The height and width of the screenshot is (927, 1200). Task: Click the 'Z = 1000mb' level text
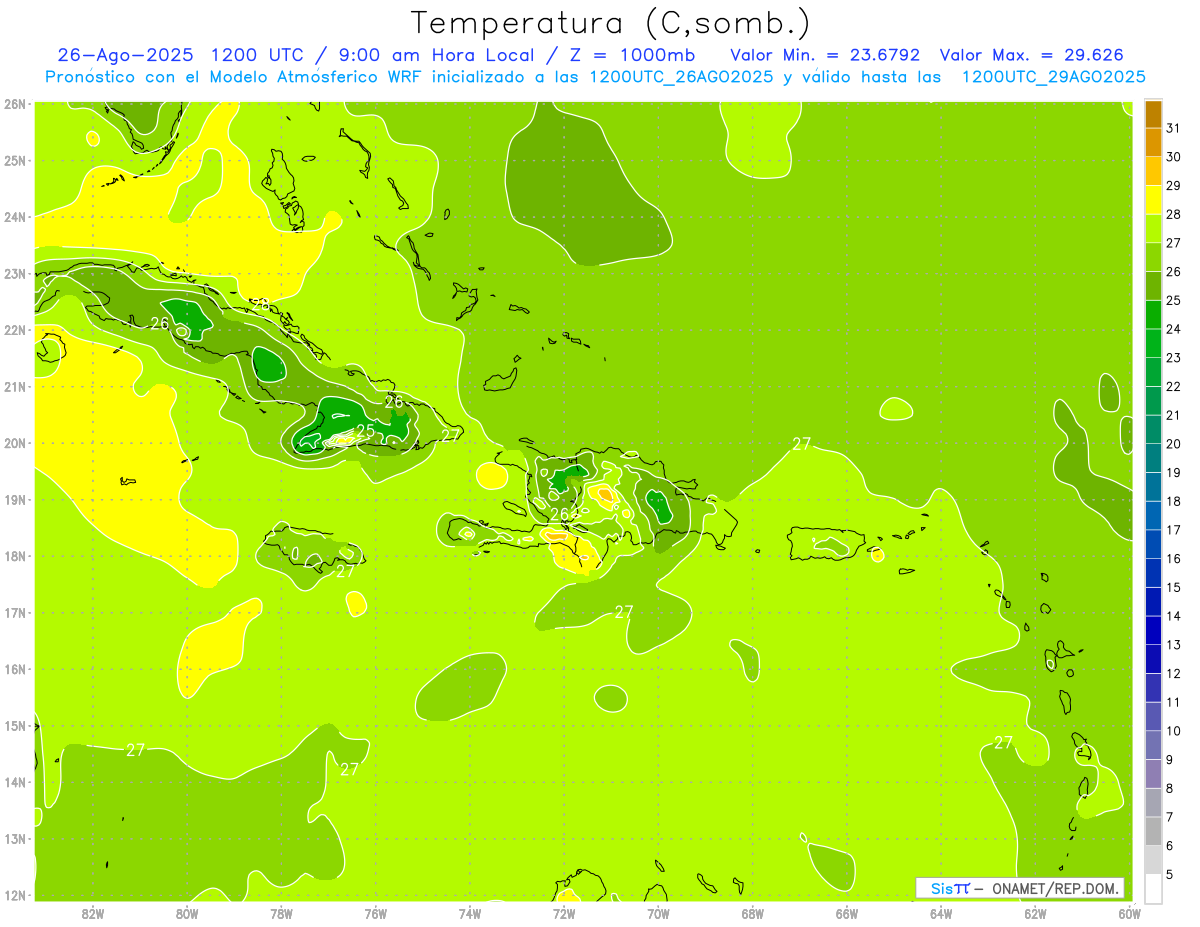(x=631, y=55)
